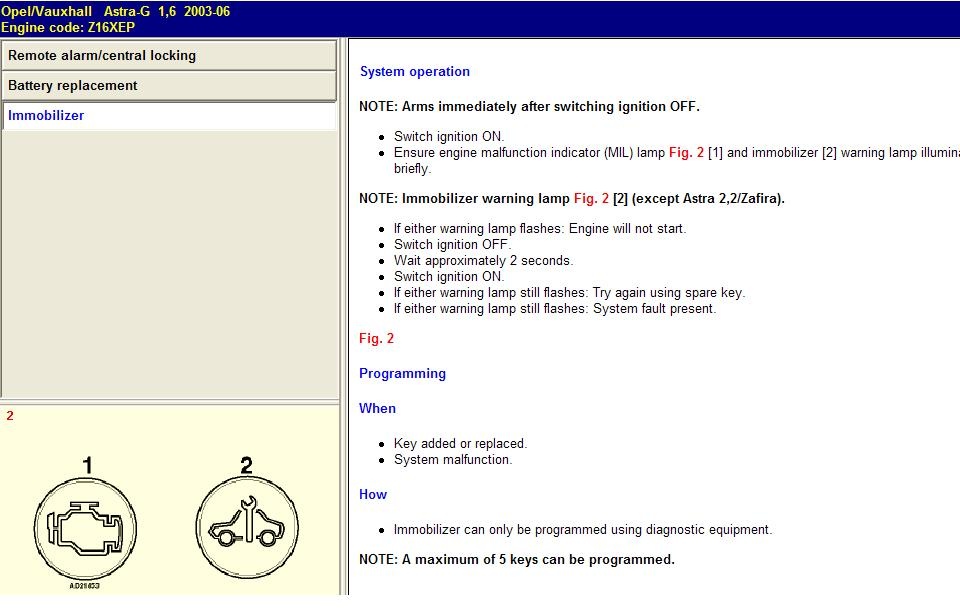
Task: Select the Immobilizer section
Action: (x=169, y=116)
